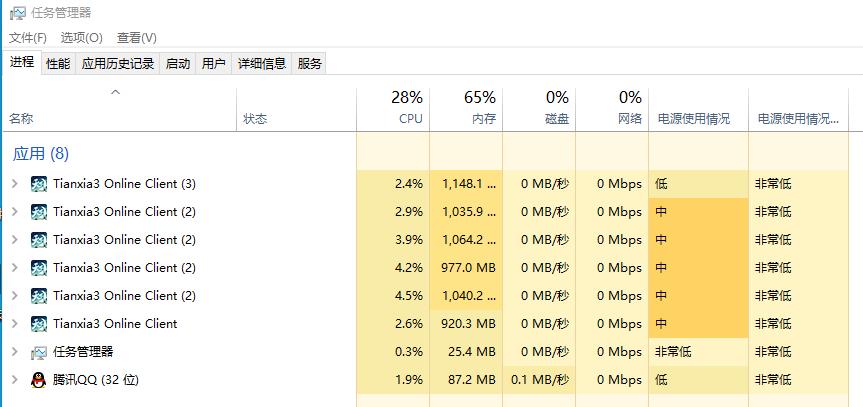Expand the 腾讯QQ (32 位) process group
This screenshot has height=407, width=863.
[x=15, y=379]
